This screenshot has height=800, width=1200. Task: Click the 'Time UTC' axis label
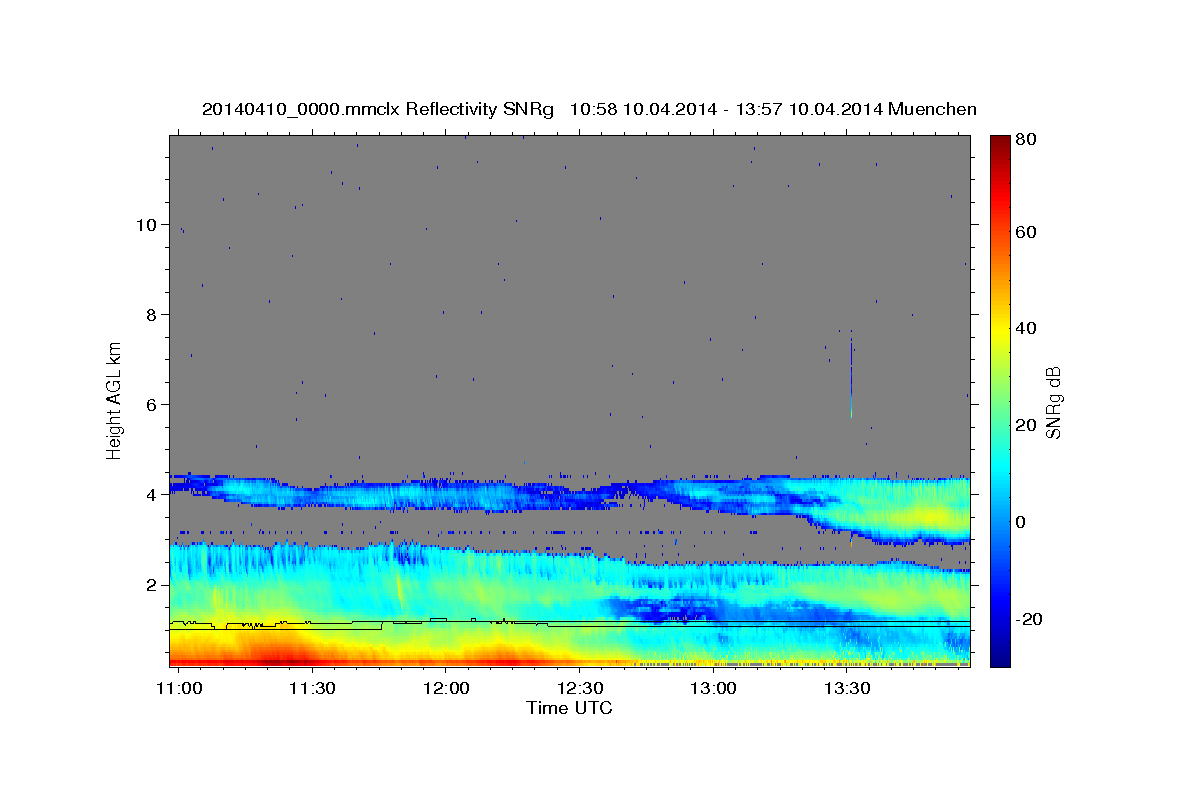point(569,708)
